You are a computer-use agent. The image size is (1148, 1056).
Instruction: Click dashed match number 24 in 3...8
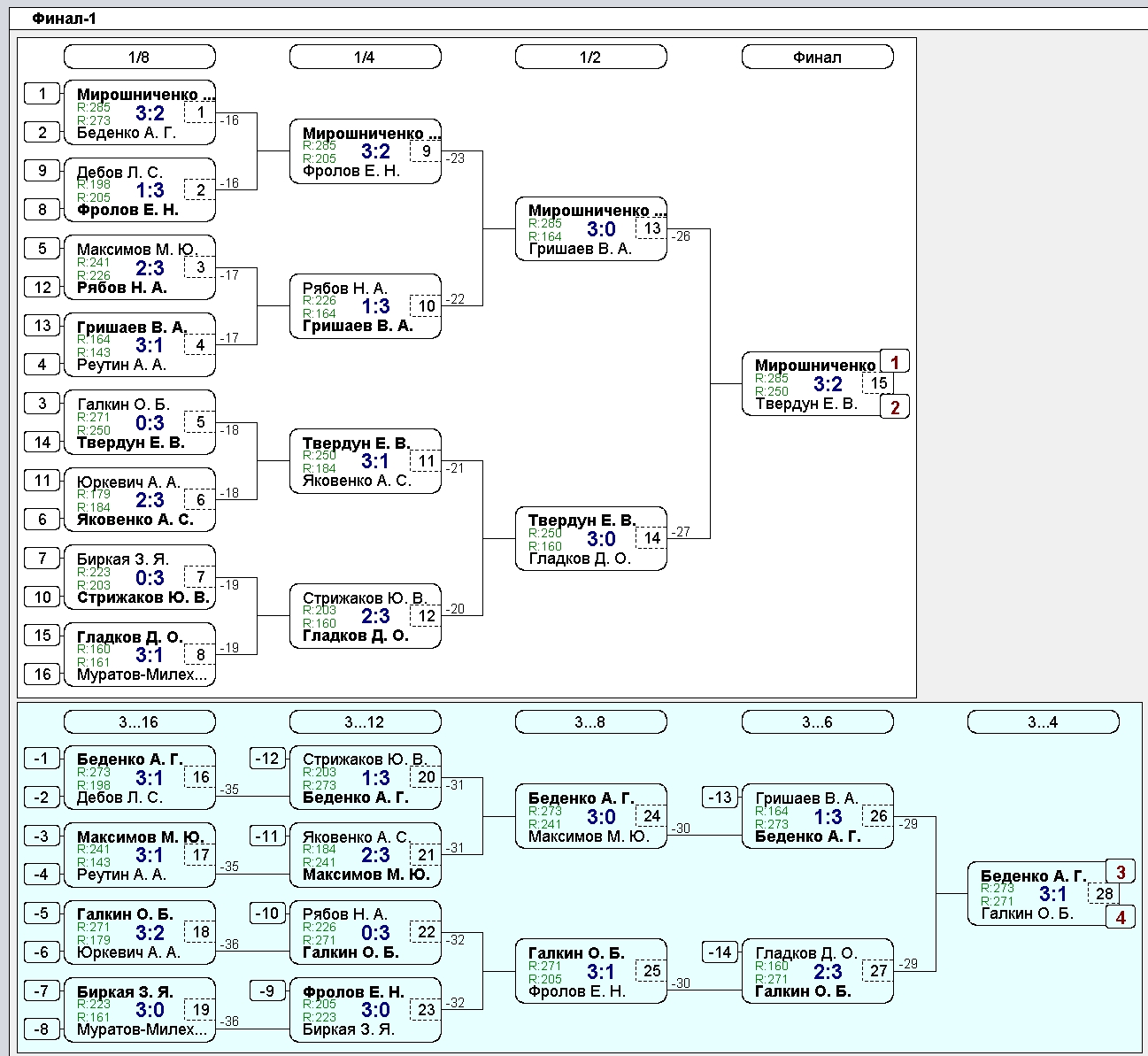[651, 816]
